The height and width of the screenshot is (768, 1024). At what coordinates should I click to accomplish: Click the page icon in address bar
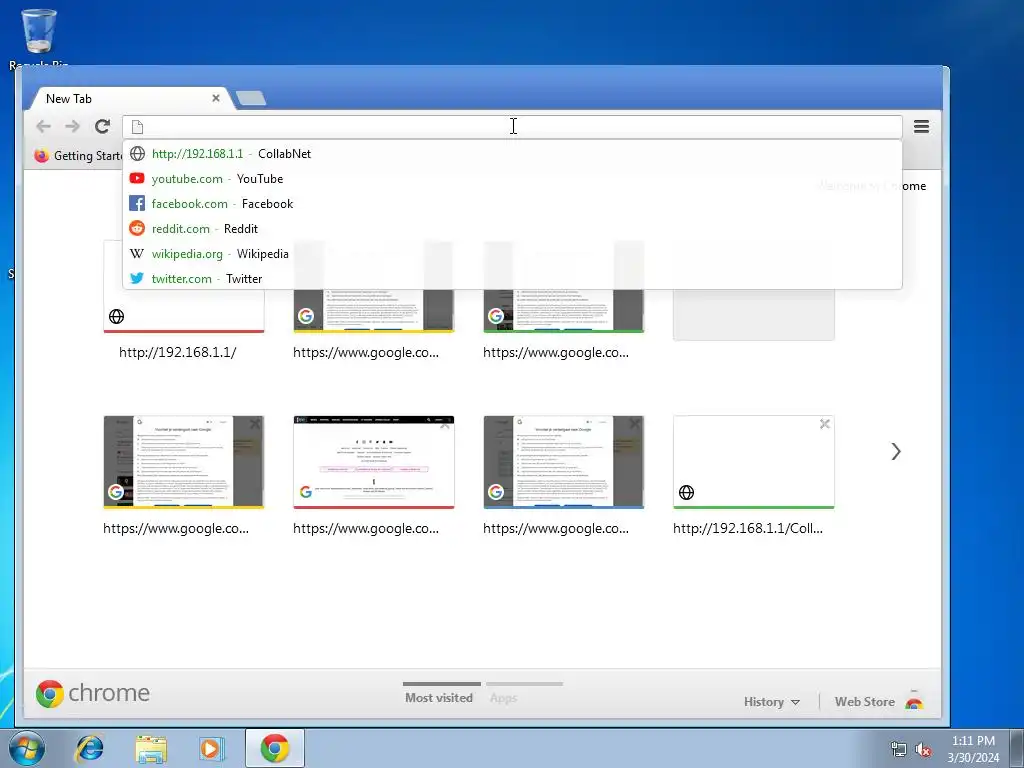(137, 127)
